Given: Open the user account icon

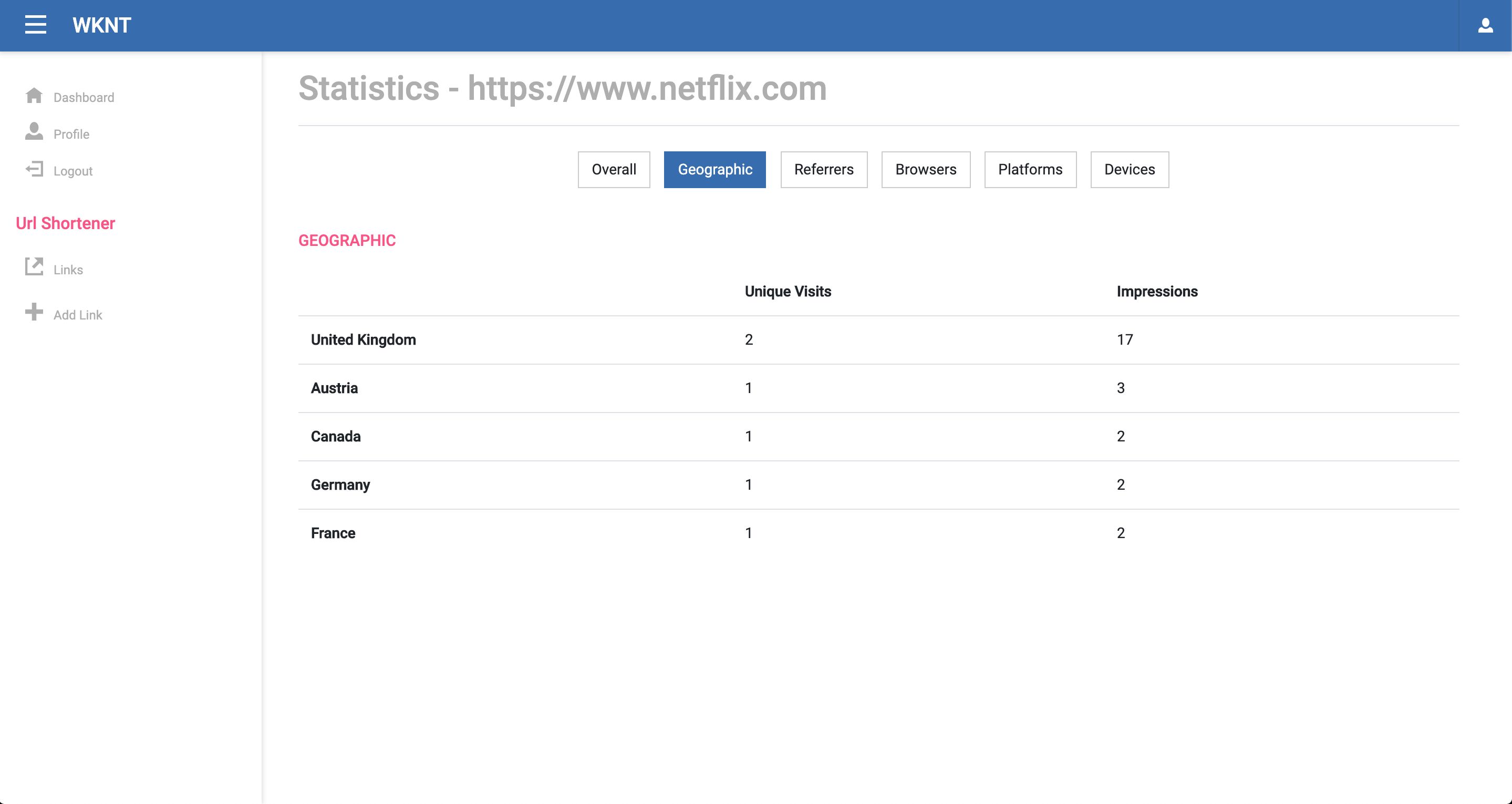Looking at the screenshot, I should pyautogui.click(x=1485, y=25).
